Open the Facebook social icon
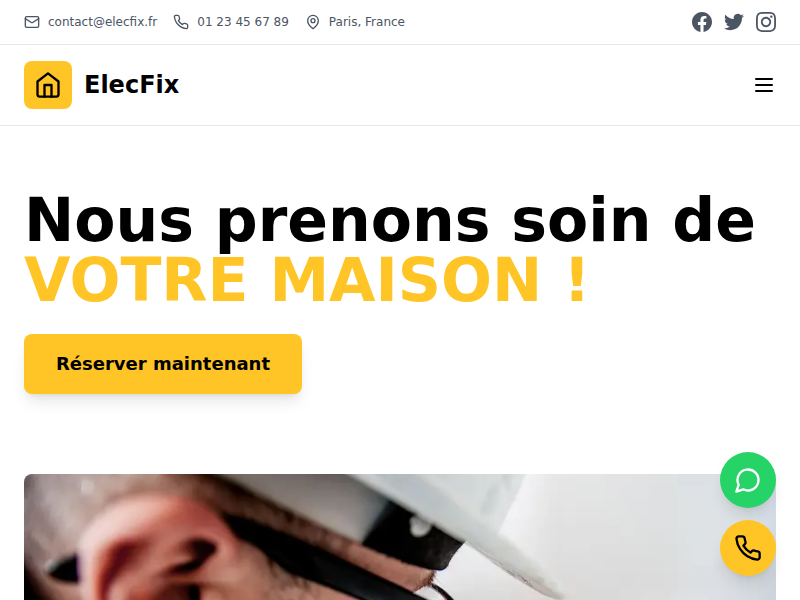The height and width of the screenshot is (600, 800). (702, 22)
